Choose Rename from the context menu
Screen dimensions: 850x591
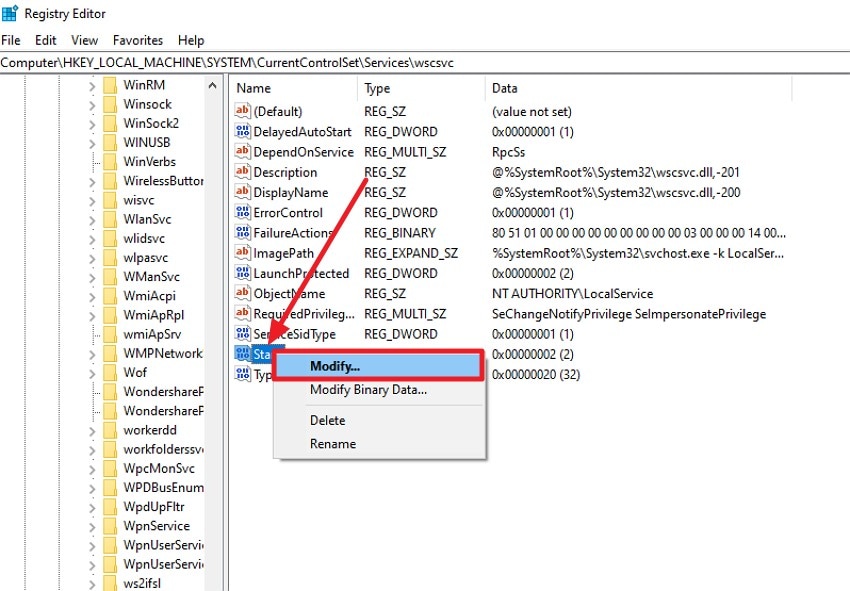[x=378, y=444]
